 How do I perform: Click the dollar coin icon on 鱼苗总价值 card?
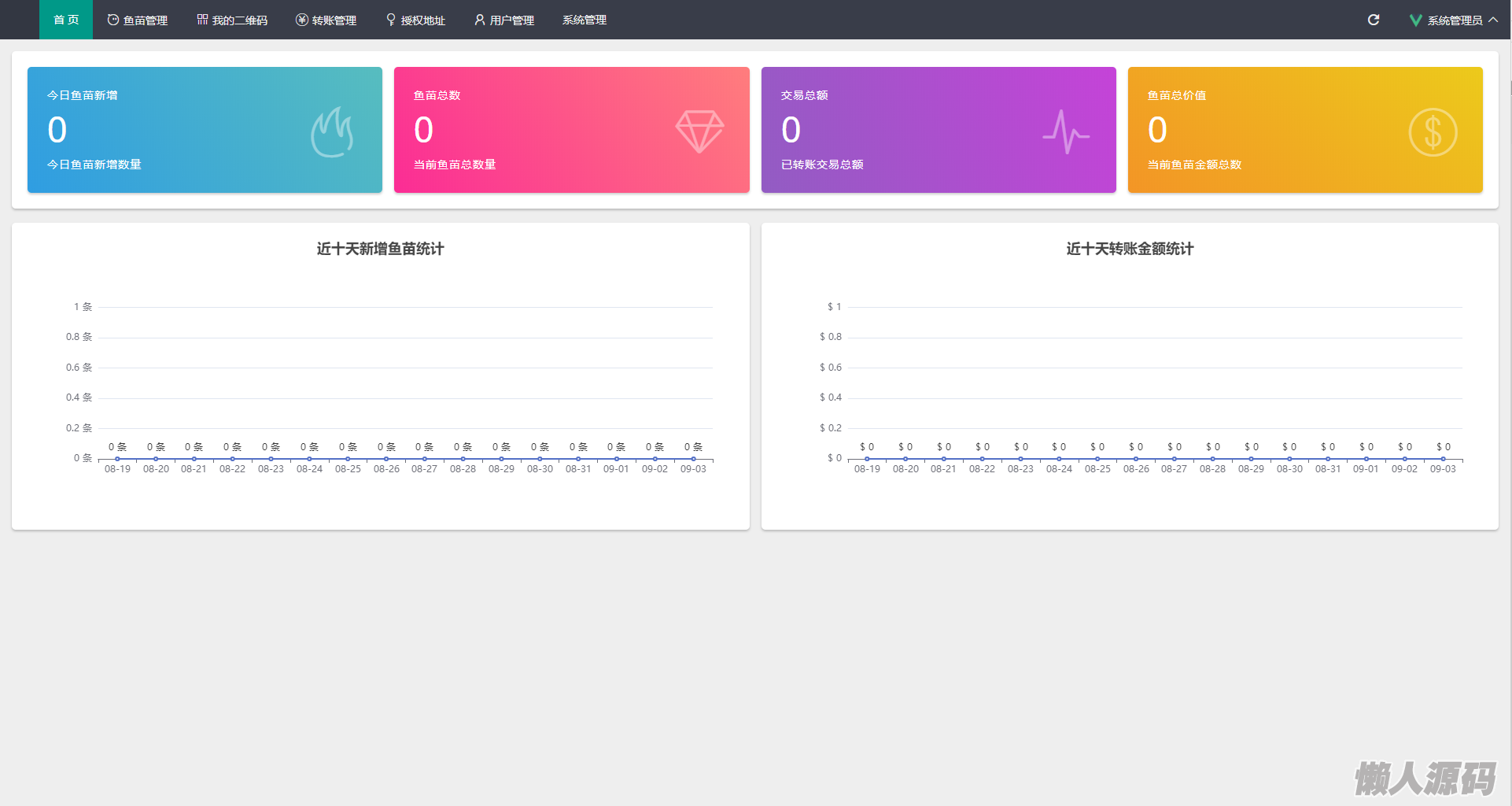click(x=1433, y=132)
